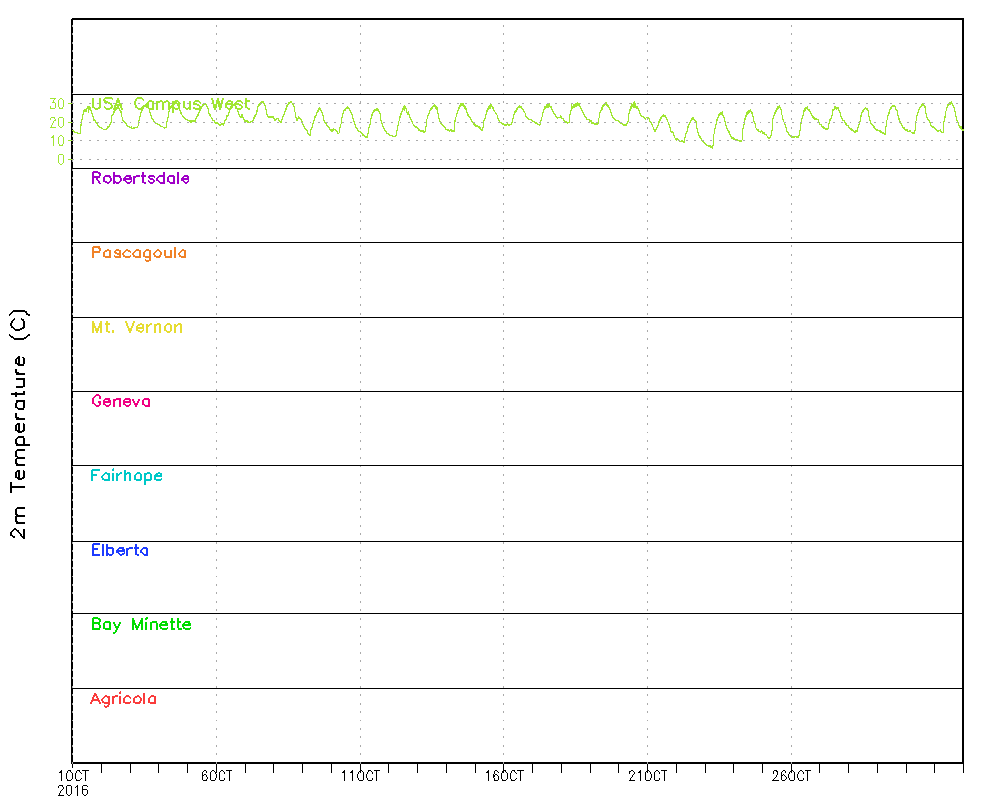Click the 11OCT date tick label
The width and height of the screenshot is (1000, 800).
click(360, 776)
